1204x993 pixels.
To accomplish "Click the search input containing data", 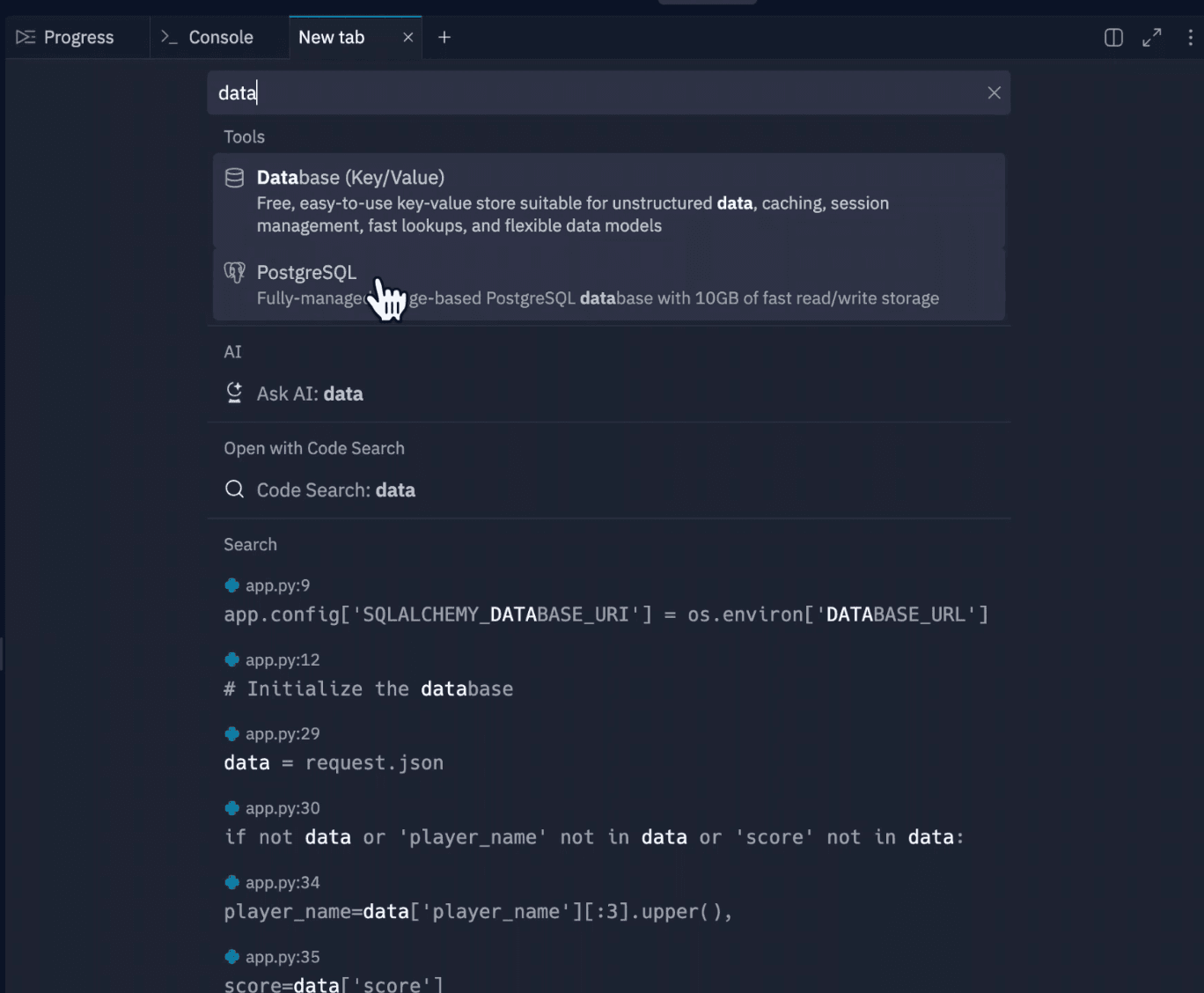I will (x=598, y=92).
